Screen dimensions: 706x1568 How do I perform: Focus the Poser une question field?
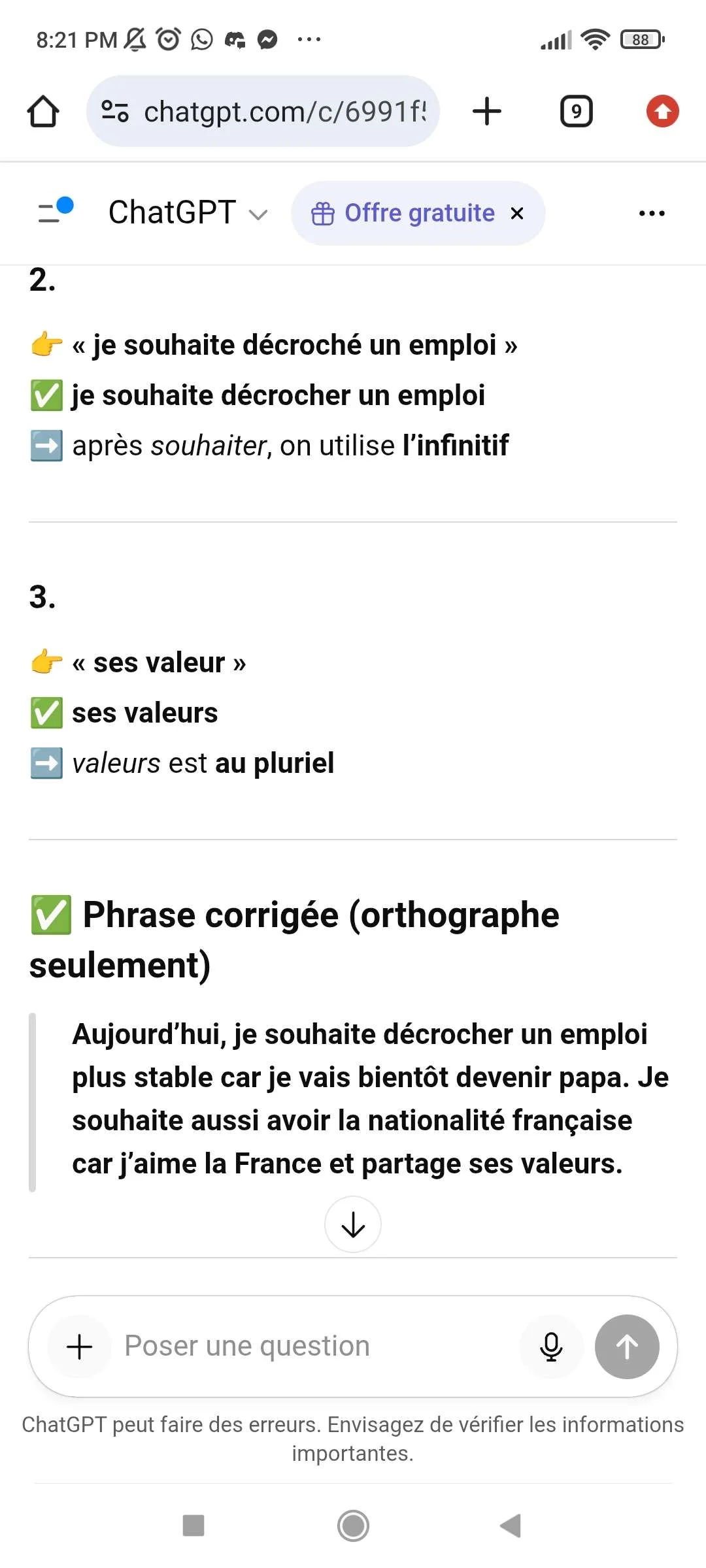(x=314, y=1347)
